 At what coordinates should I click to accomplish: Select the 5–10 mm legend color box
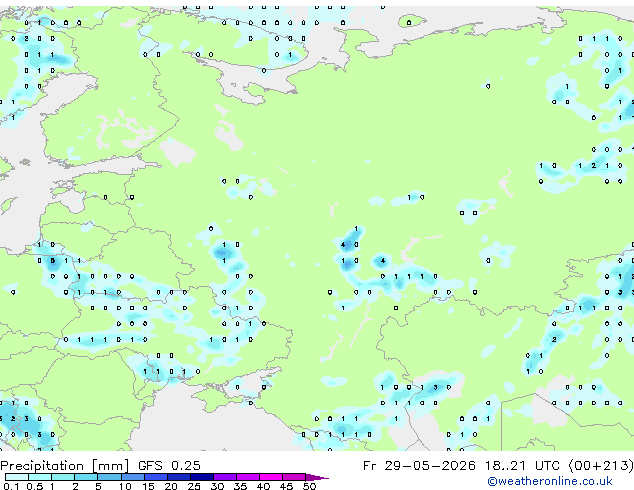pyautogui.click(x=109, y=477)
